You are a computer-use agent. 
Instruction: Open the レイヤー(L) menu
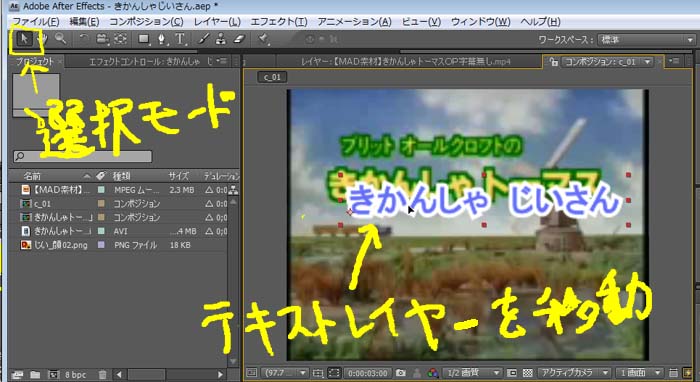pos(217,21)
